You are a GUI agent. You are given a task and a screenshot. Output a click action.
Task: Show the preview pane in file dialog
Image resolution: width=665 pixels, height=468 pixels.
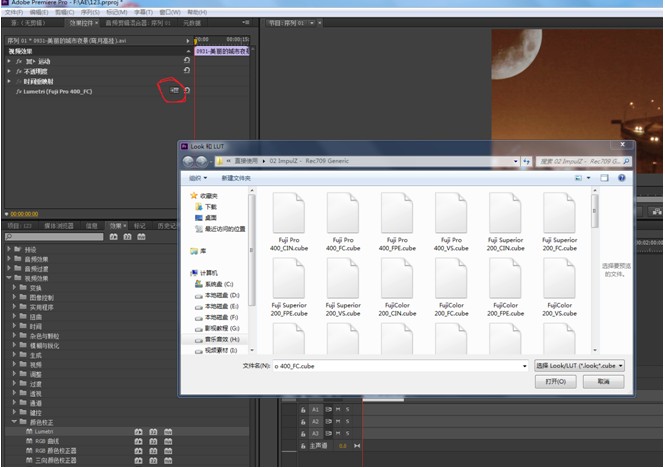pyautogui.click(x=604, y=178)
